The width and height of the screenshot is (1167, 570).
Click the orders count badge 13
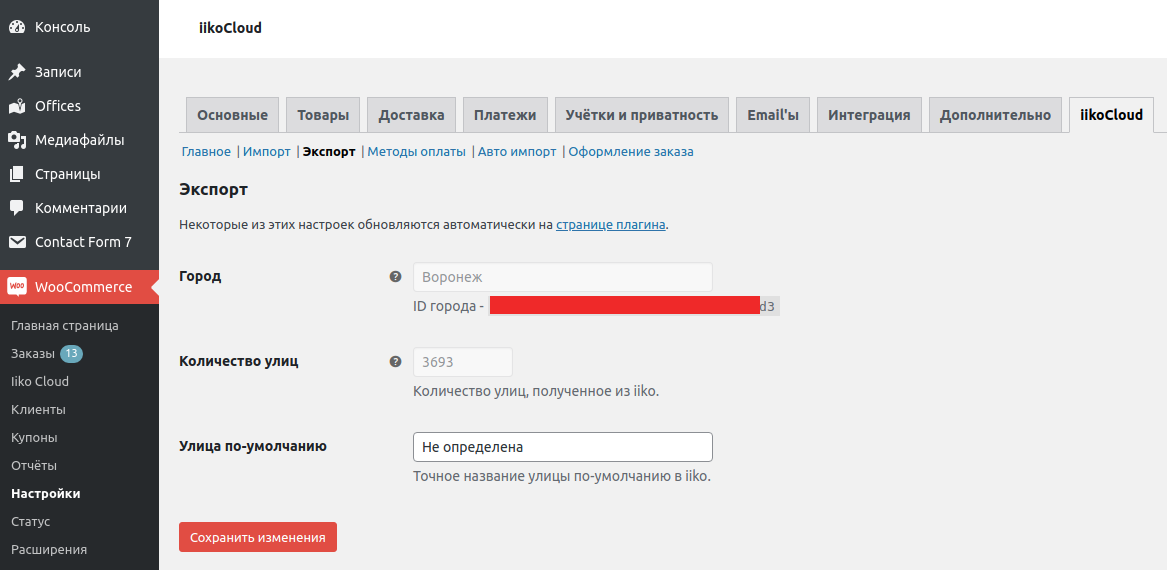(71, 353)
